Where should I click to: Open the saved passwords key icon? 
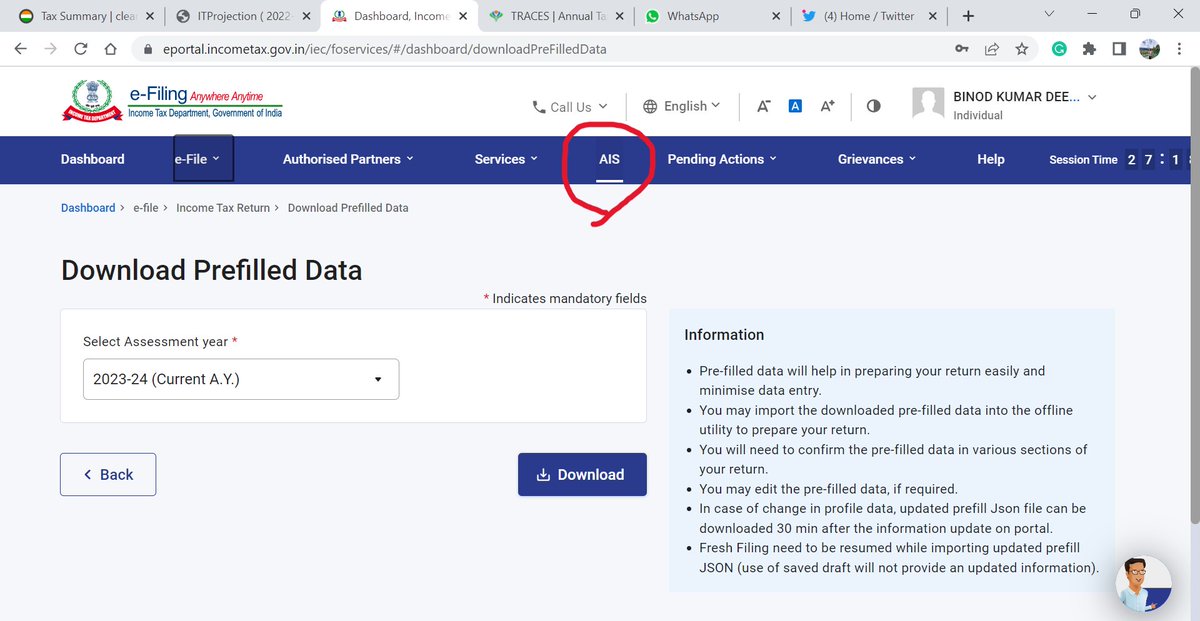pos(961,49)
